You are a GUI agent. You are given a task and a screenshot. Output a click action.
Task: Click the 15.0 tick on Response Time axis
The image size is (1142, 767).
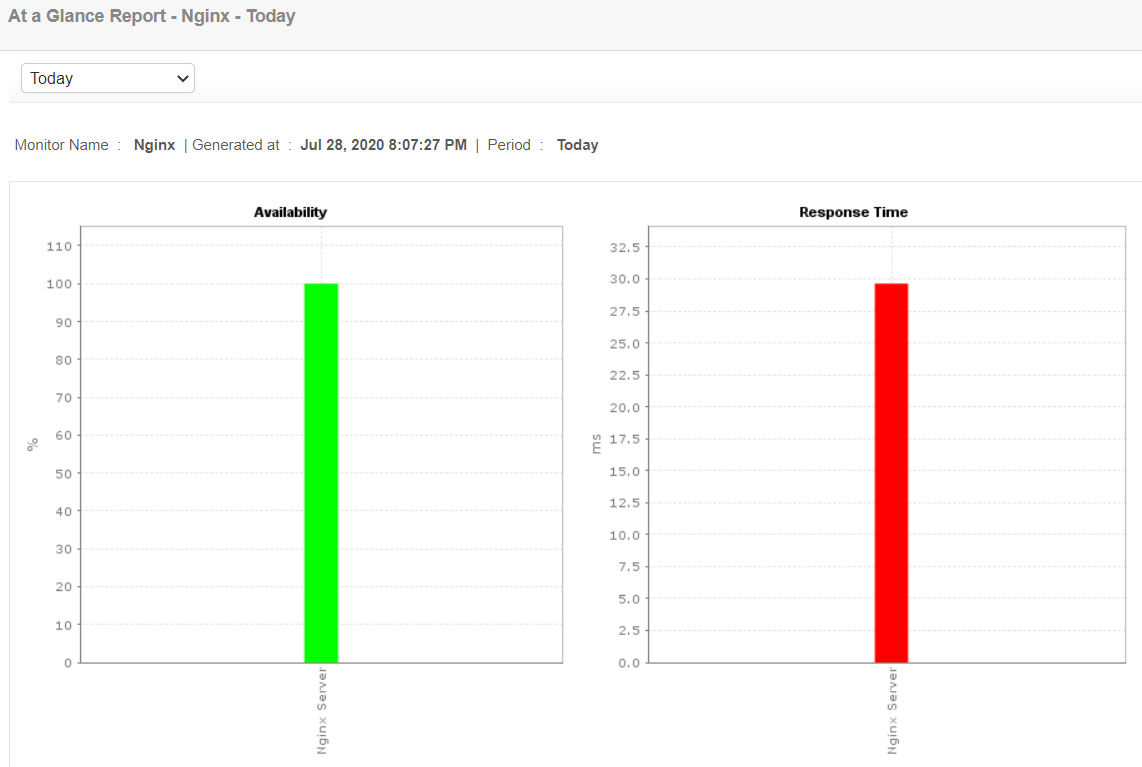point(625,471)
